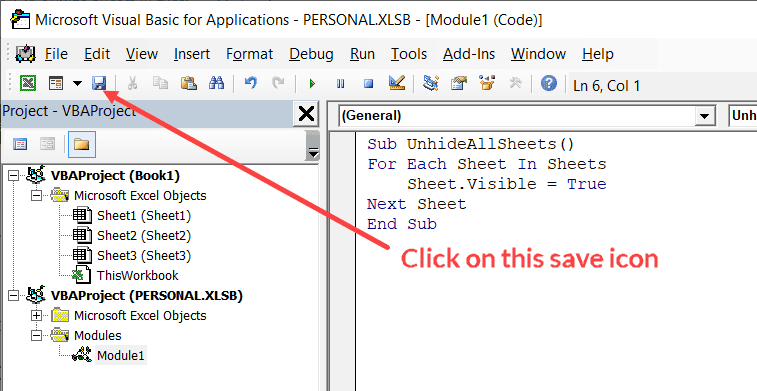This screenshot has width=757, height=391.
Task: Open the procedure dropdown showing Unh
Action: click(742, 116)
